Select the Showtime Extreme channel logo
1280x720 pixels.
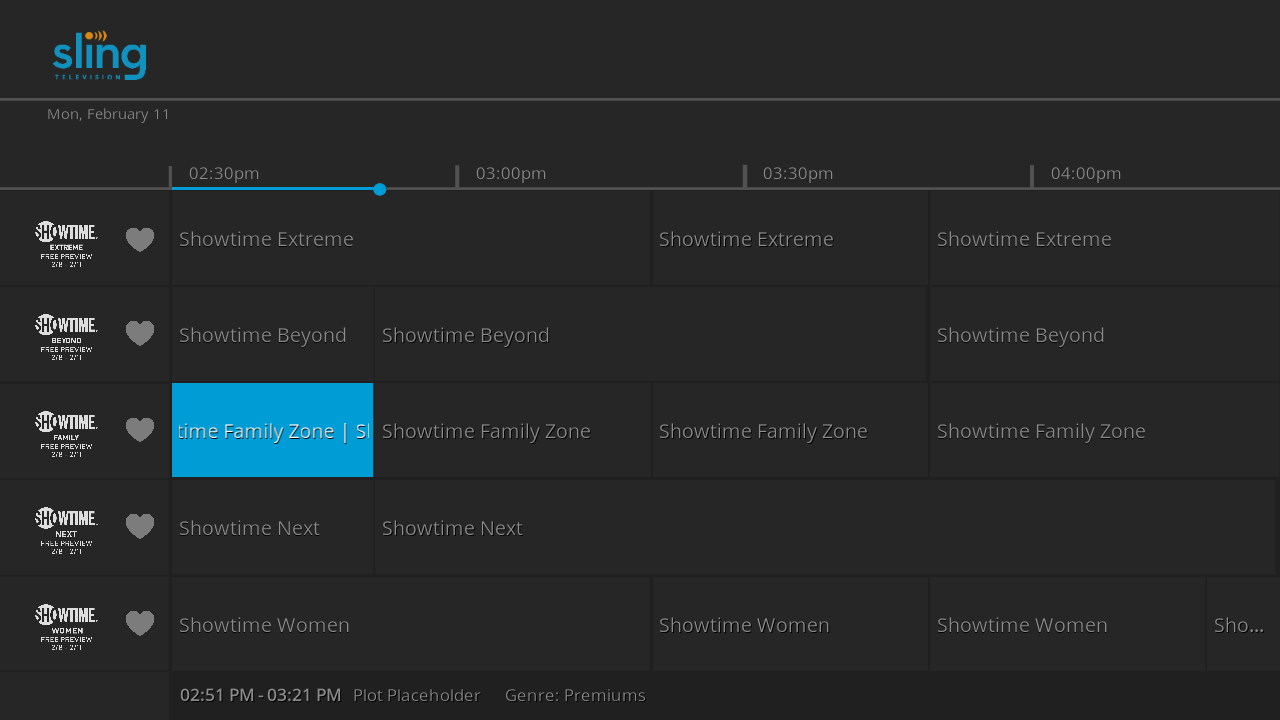click(x=66, y=241)
